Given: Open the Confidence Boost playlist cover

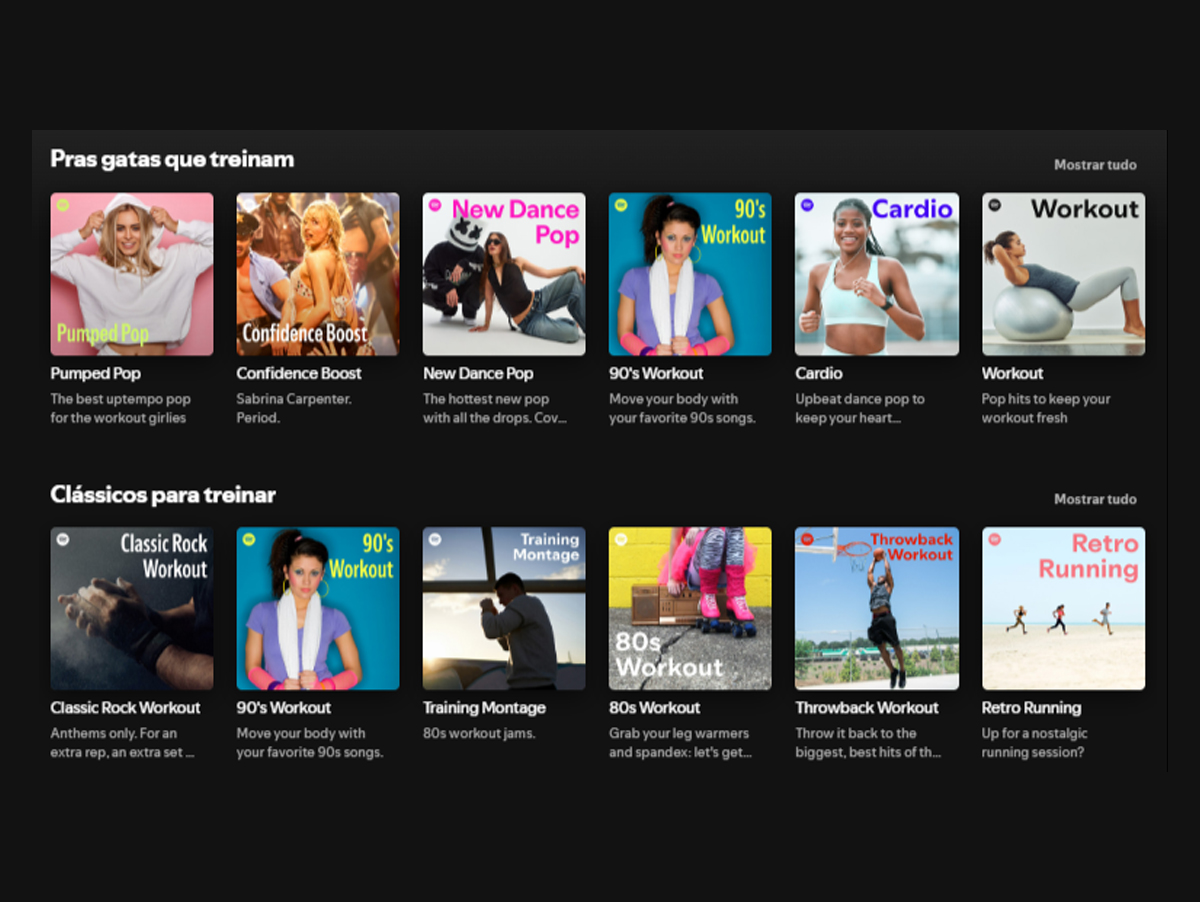Looking at the screenshot, I should point(317,273).
